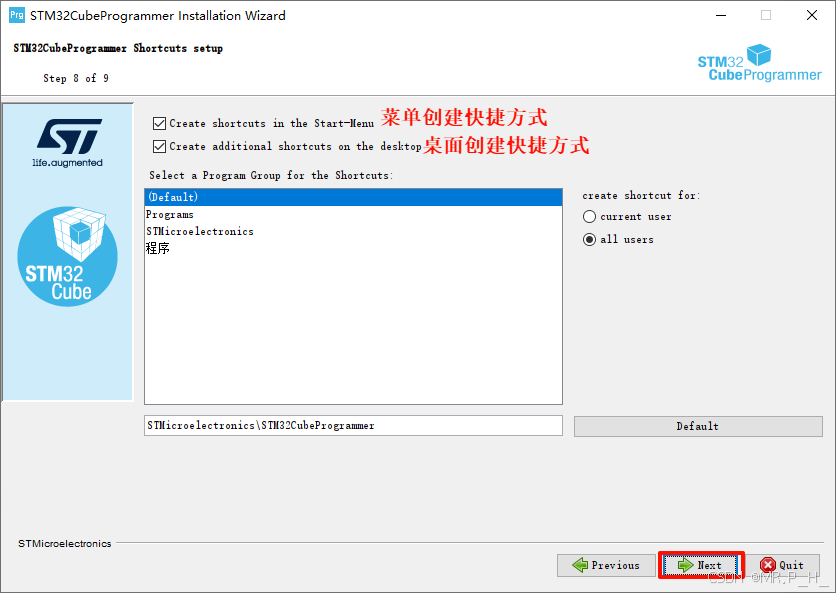The image size is (836, 593).
Task: Select the 程序 program group entry
Action: 353,249
